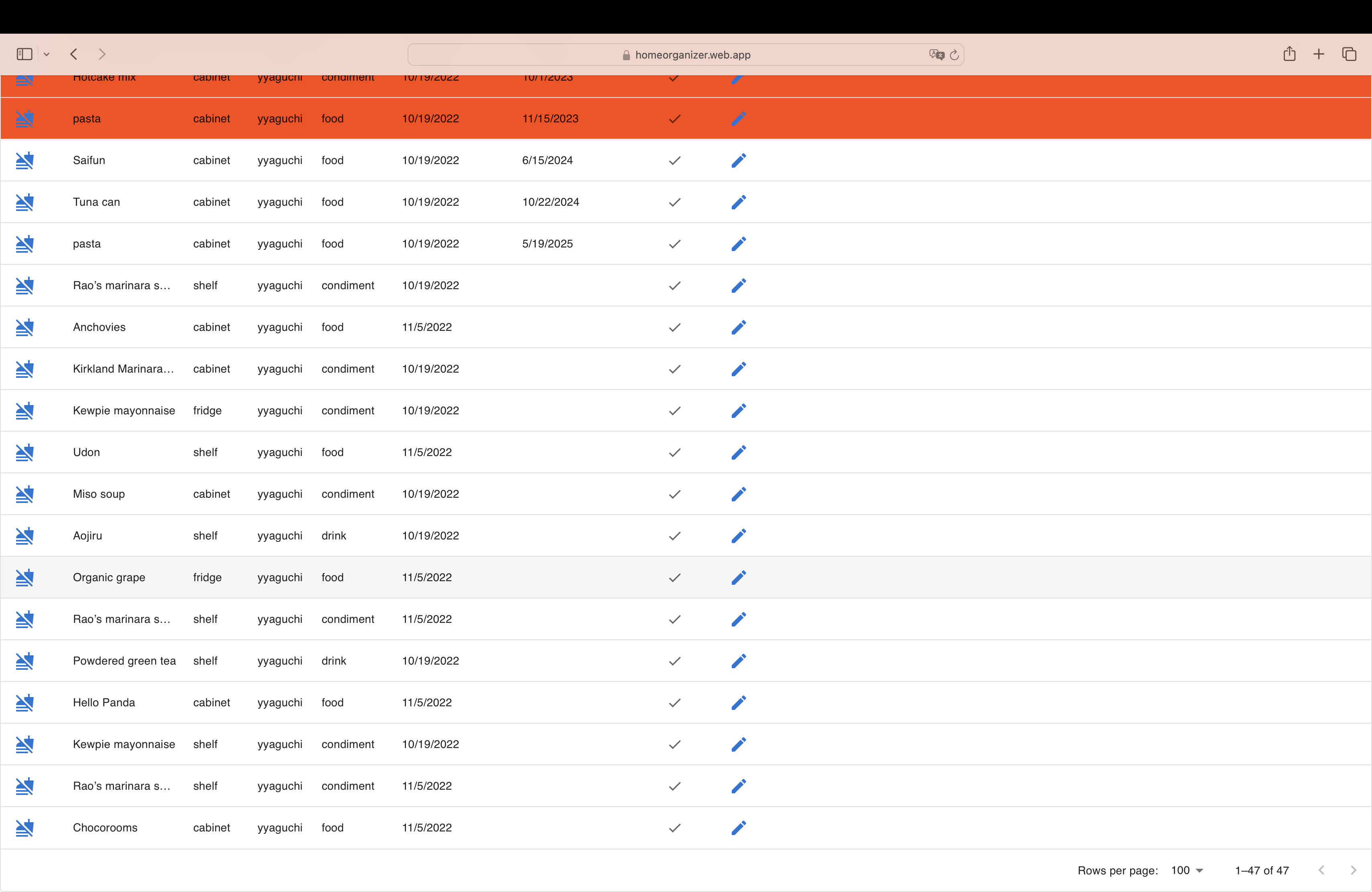Click 'fridge' location in Organic grape row
This screenshot has height=892, width=1372.
coord(207,578)
